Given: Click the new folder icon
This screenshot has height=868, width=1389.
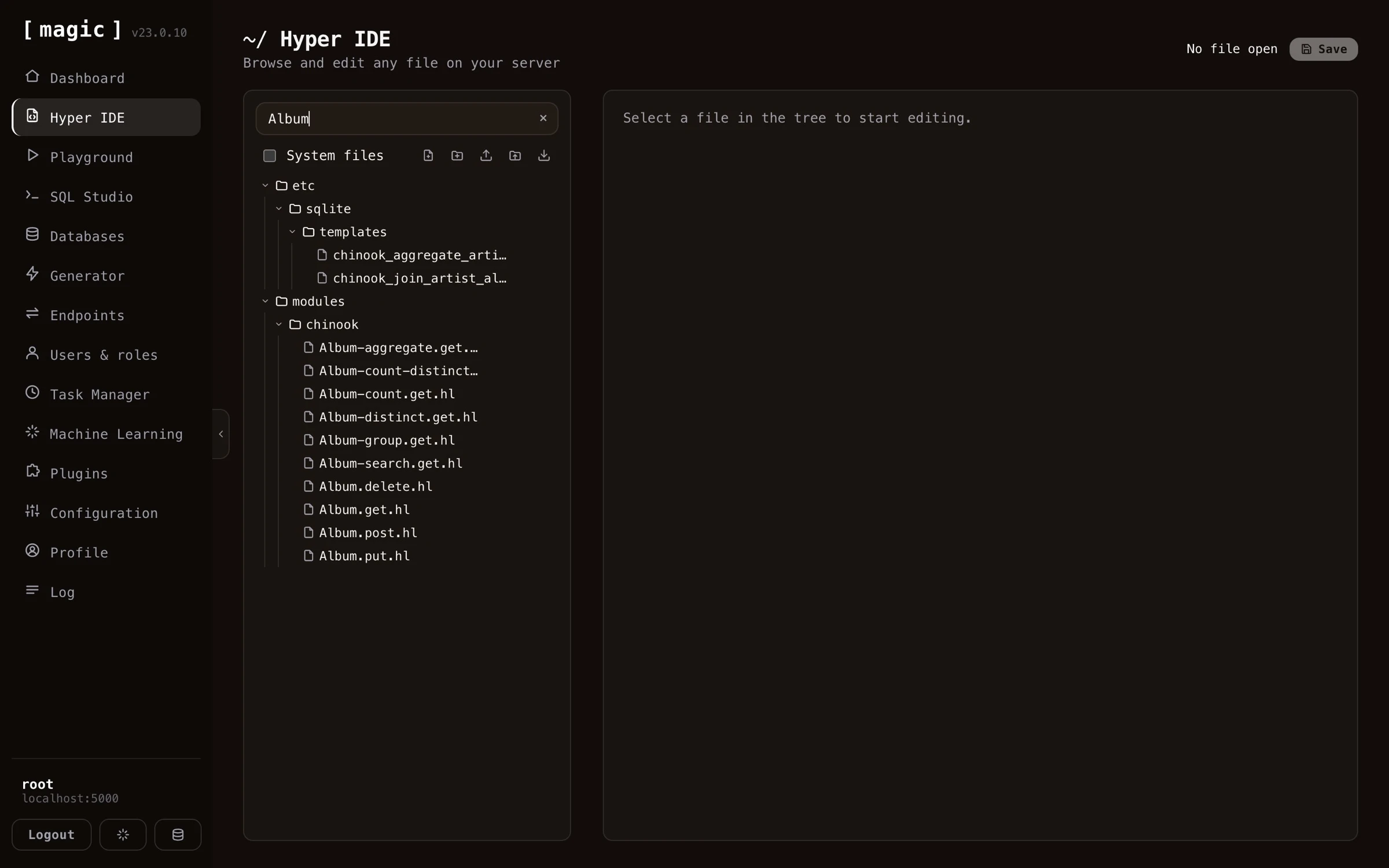Looking at the screenshot, I should click(457, 156).
